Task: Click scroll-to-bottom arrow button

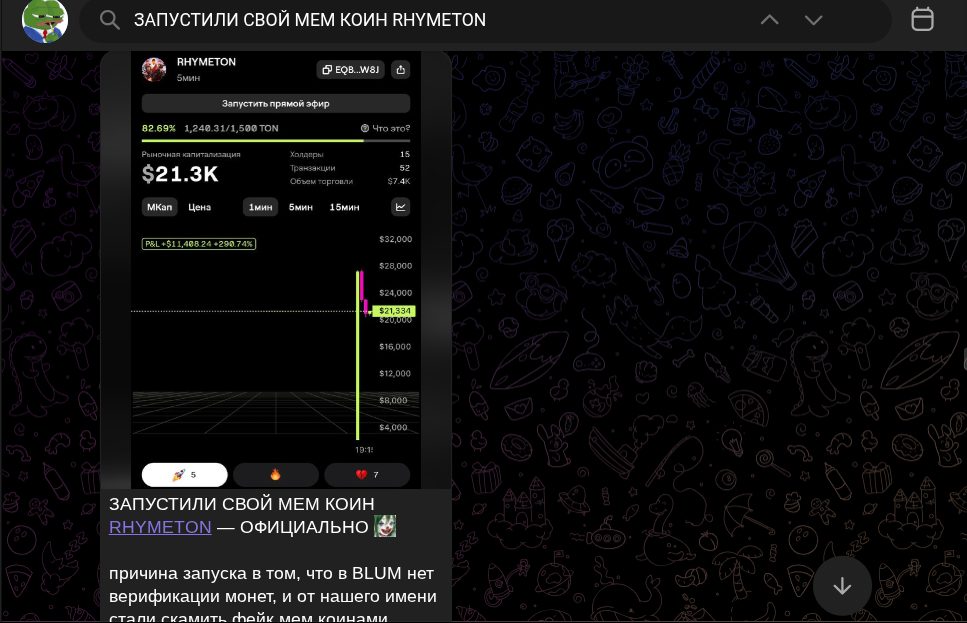Action: click(842, 586)
